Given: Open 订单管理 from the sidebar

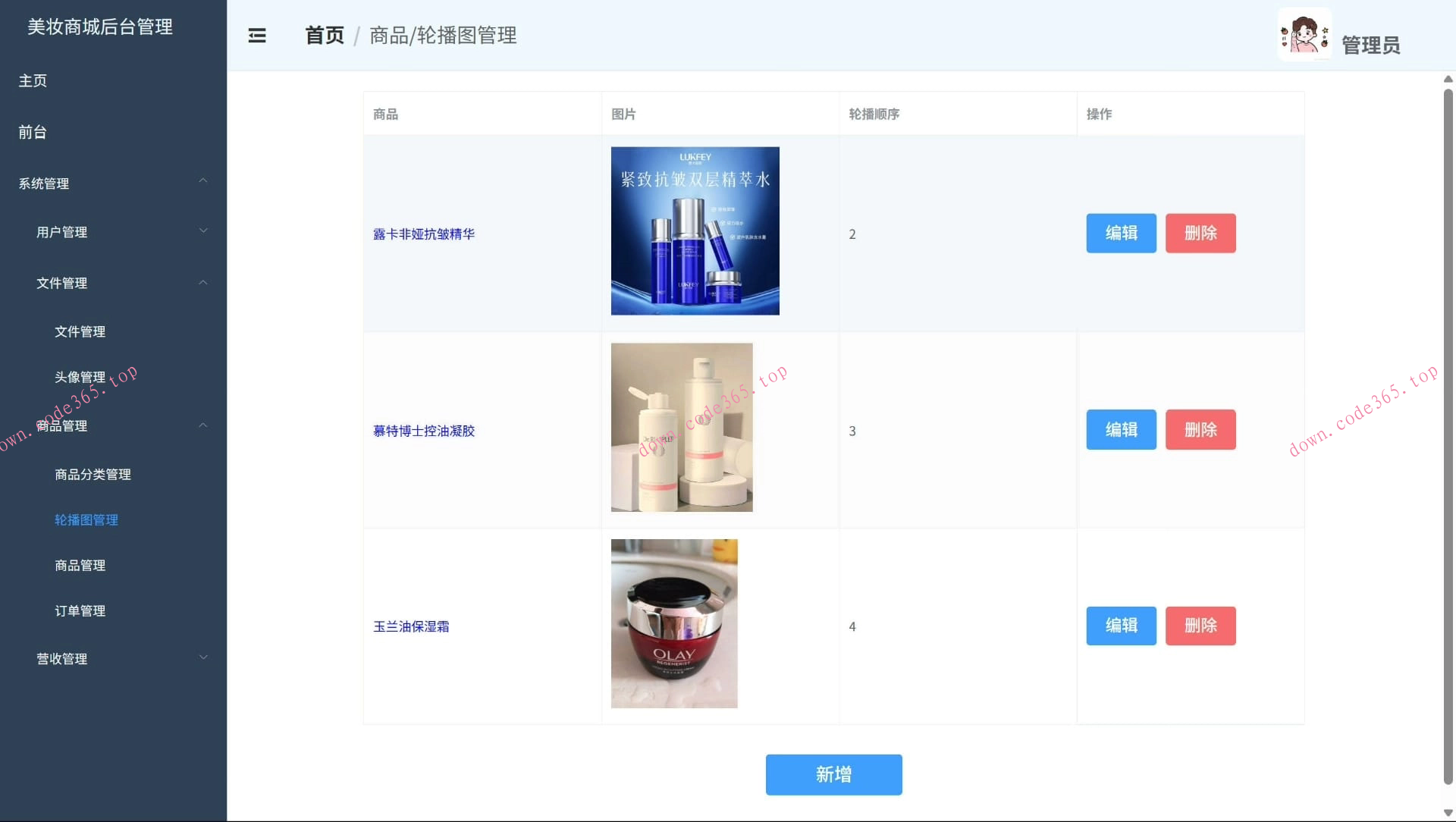Looking at the screenshot, I should pos(80,611).
